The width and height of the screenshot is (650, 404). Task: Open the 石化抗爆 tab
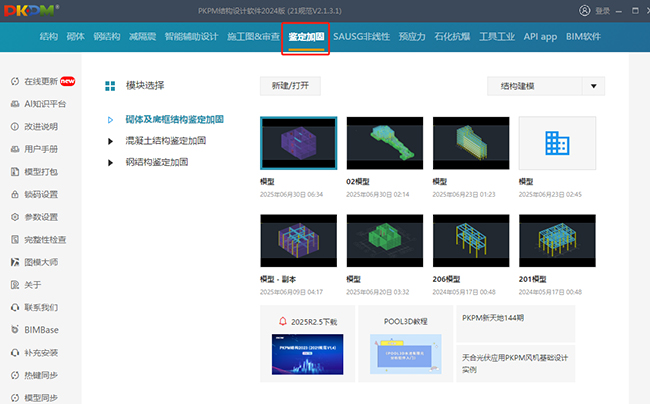(452, 36)
